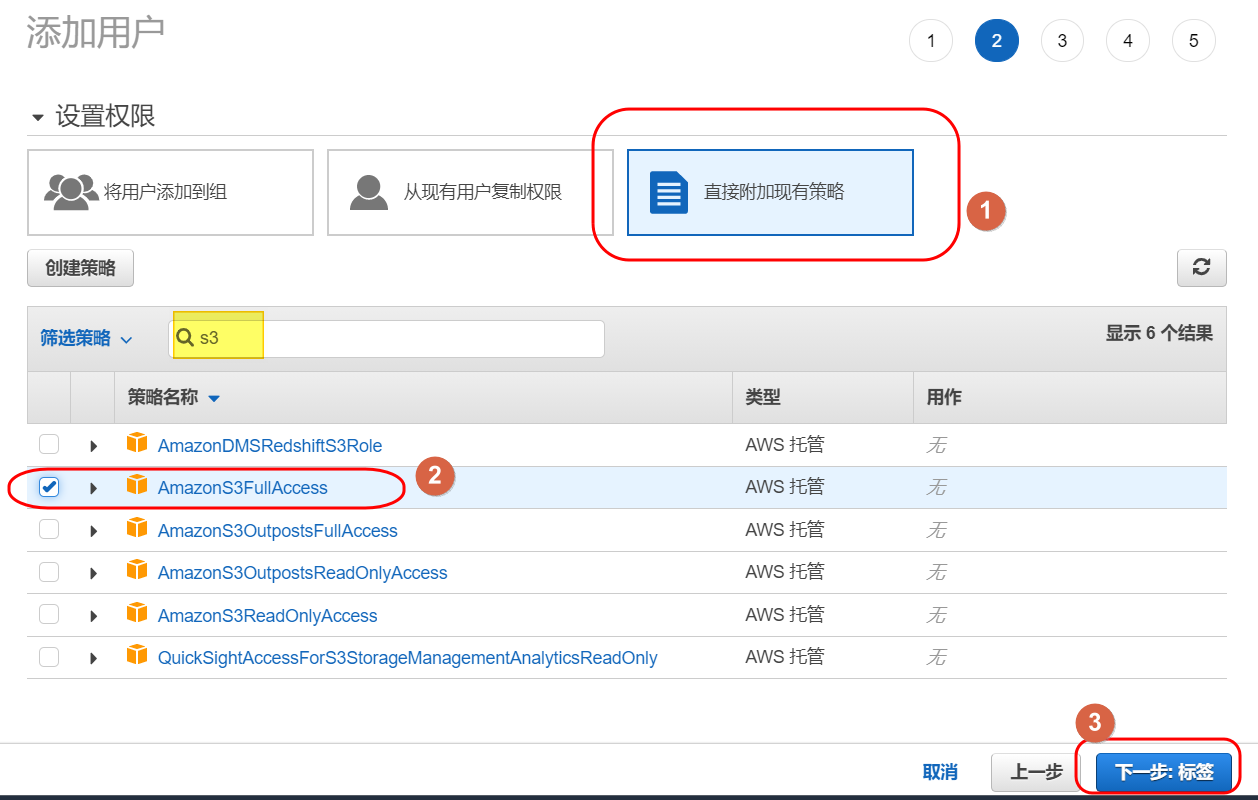Click the user group icon for 将用户添加到组
Image resolution: width=1258 pixels, height=800 pixels.
(x=71, y=191)
